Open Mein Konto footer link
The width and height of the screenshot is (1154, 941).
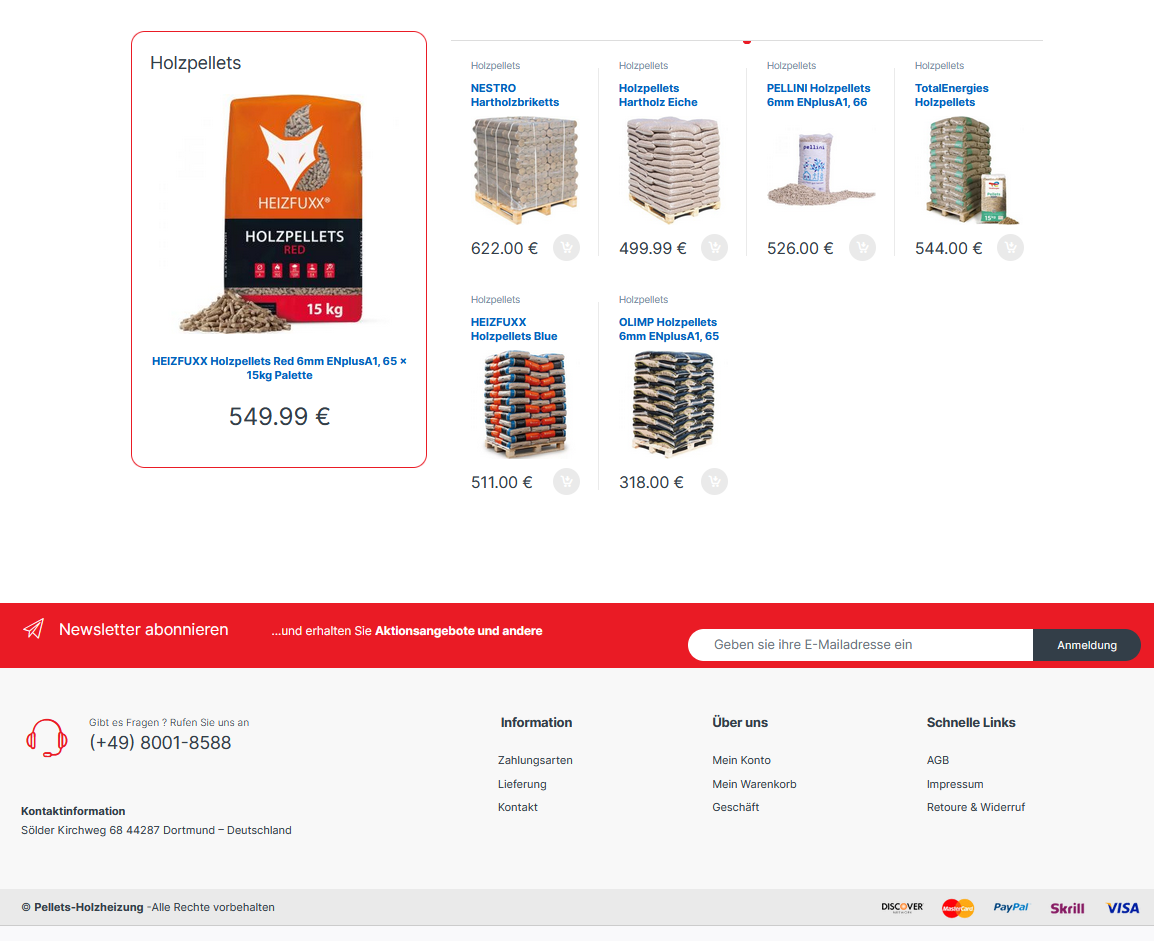click(x=741, y=760)
